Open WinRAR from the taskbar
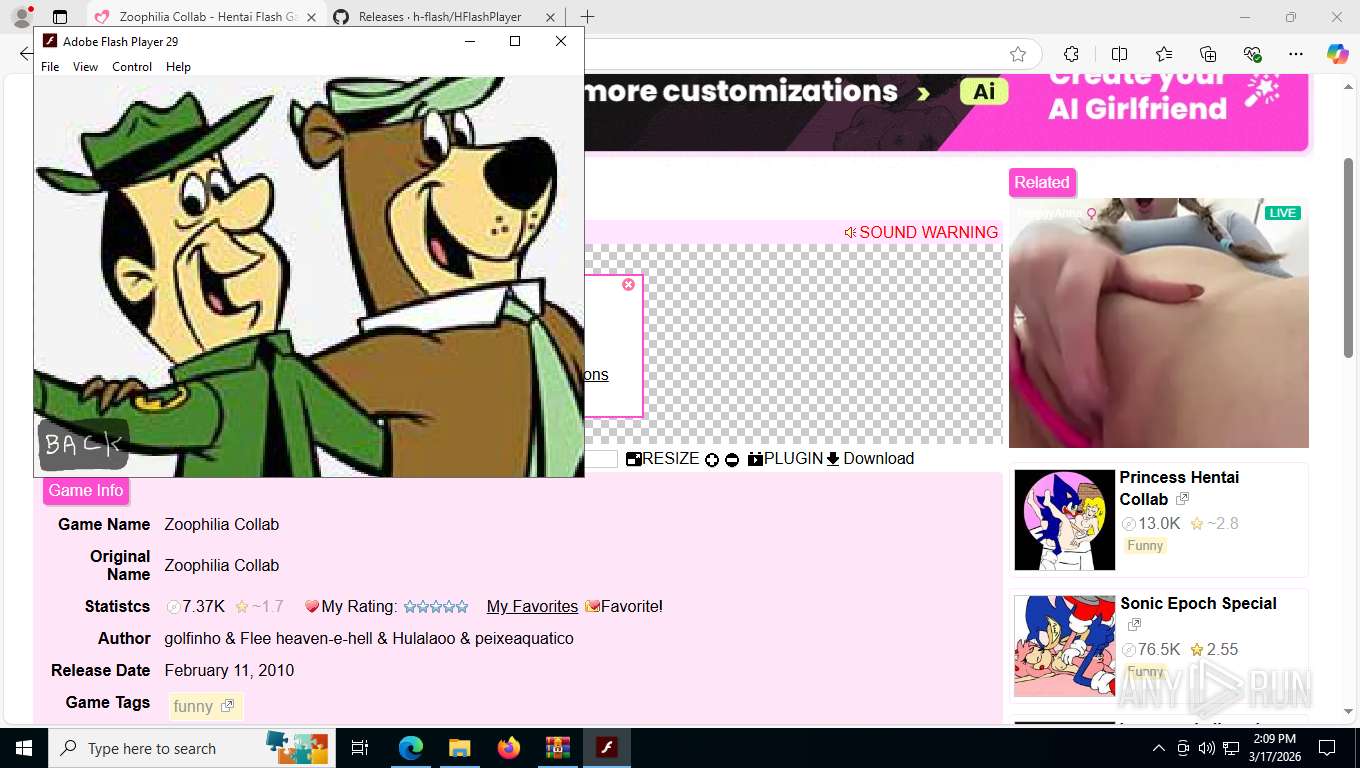The image size is (1360, 768). [x=557, y=748]
